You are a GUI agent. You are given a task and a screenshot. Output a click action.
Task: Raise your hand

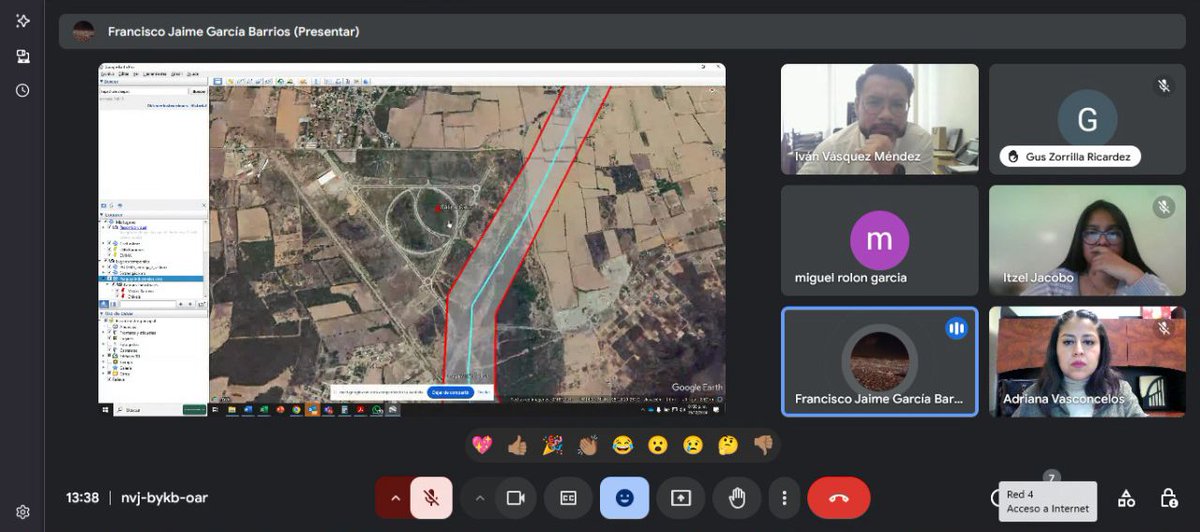[x=738, y=498]
